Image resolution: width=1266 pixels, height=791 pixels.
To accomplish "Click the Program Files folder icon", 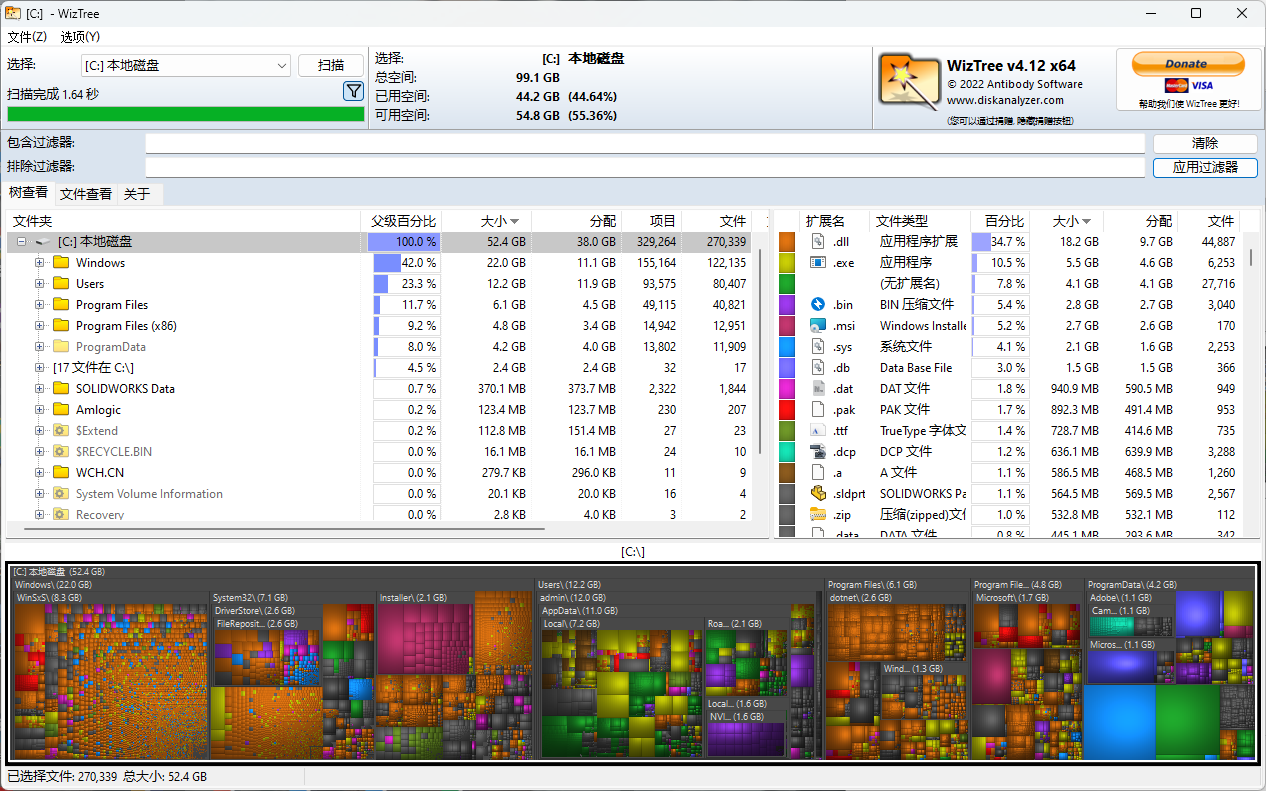I will [x=61, y=305].
